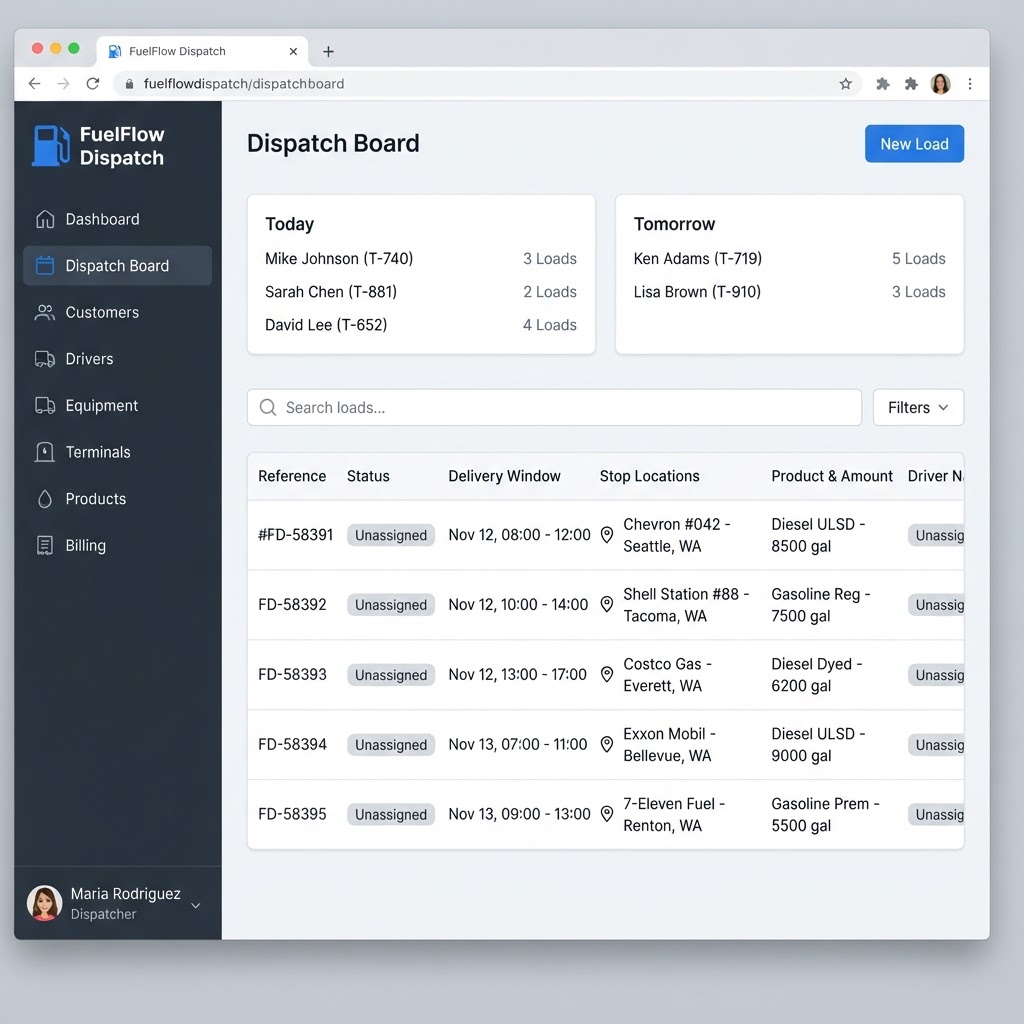Reload the page
Image resolution: width=1024 pixels, height=1024 pixels.
(93, 84)
